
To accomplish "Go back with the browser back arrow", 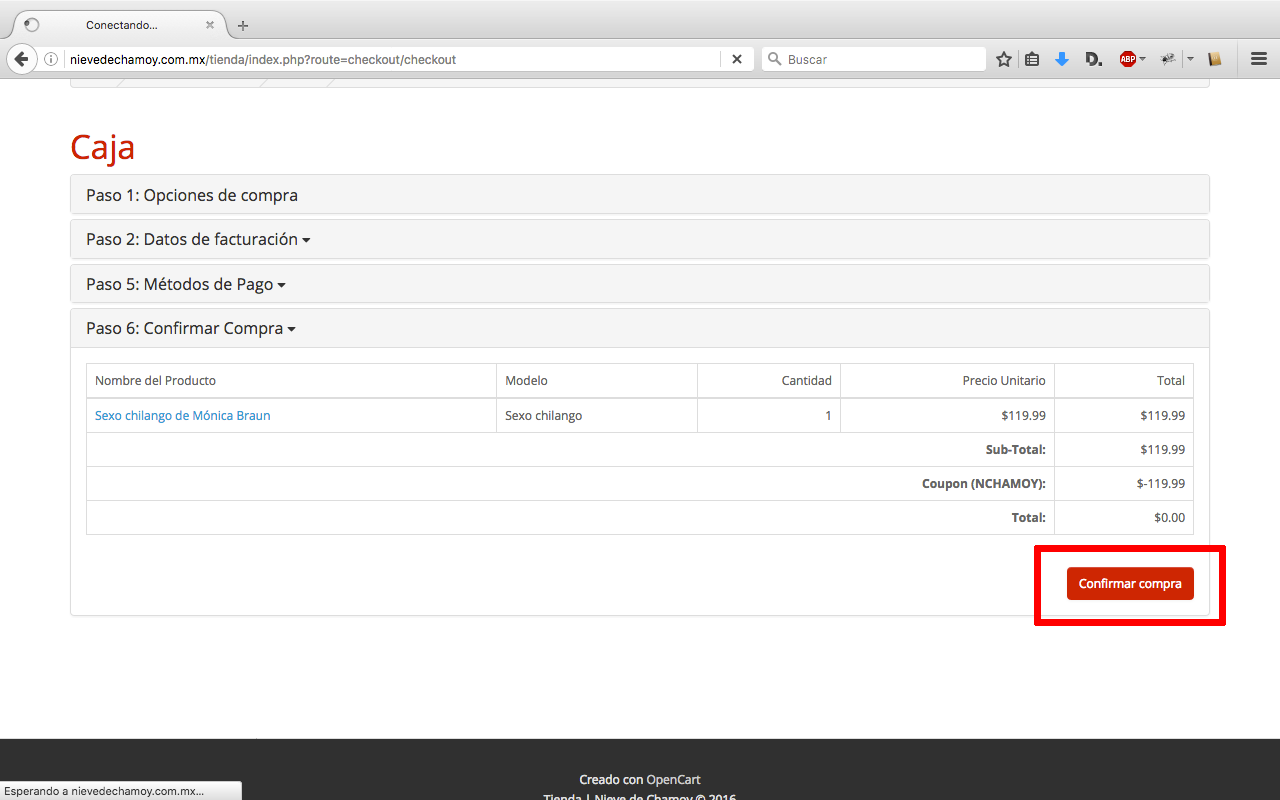I will coord(22,59).
